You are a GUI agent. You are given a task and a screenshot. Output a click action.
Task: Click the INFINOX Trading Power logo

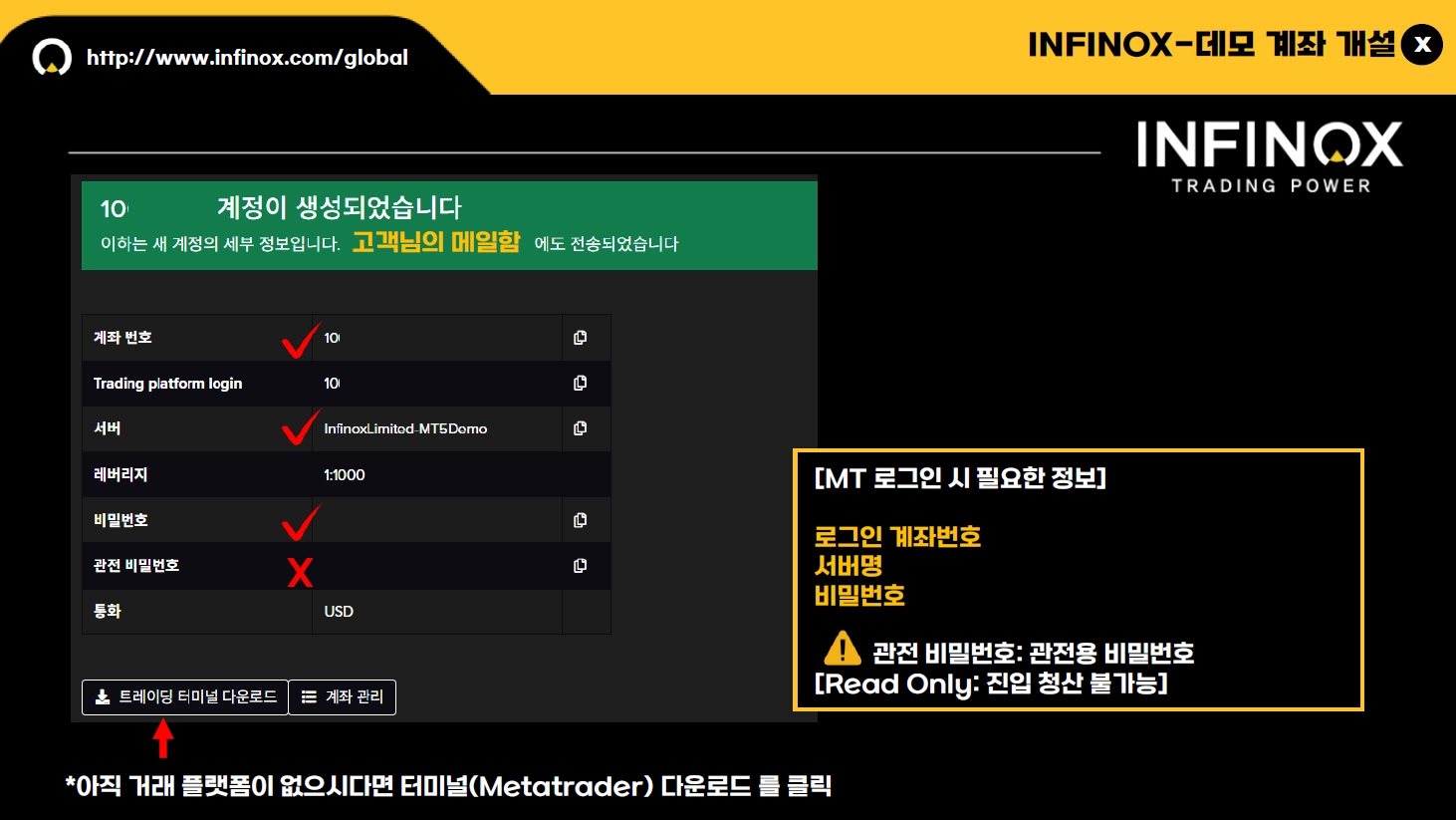pyautogui.click(x=1270, y=157)
